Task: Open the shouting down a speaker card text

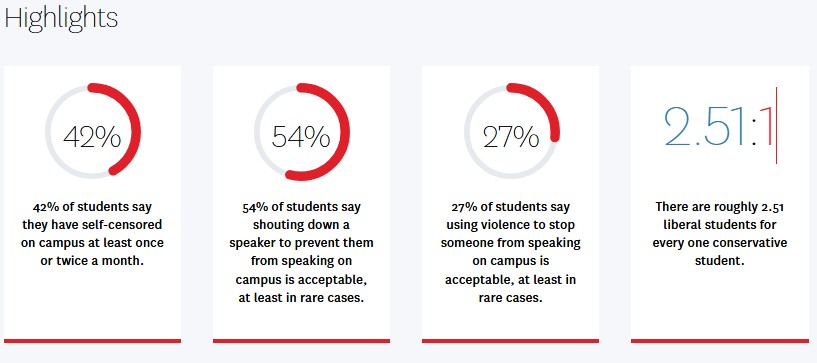Action: (x=302, y=253)
